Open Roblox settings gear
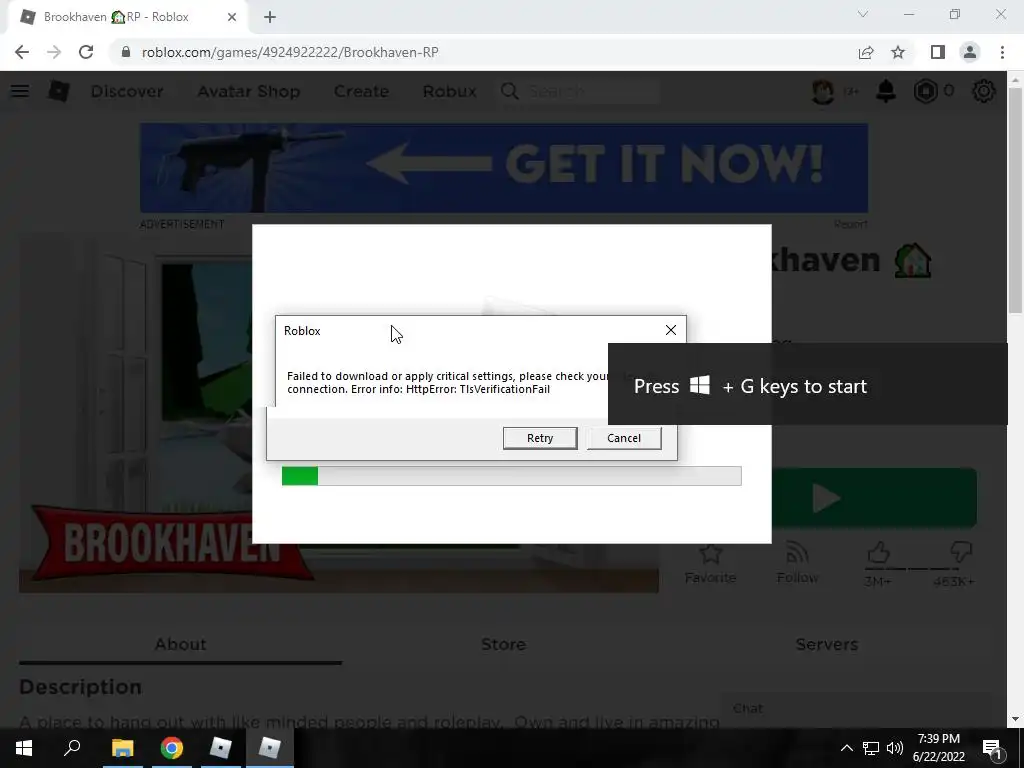Viewport: 1024px width, 768px height. (x=984, y=91)
